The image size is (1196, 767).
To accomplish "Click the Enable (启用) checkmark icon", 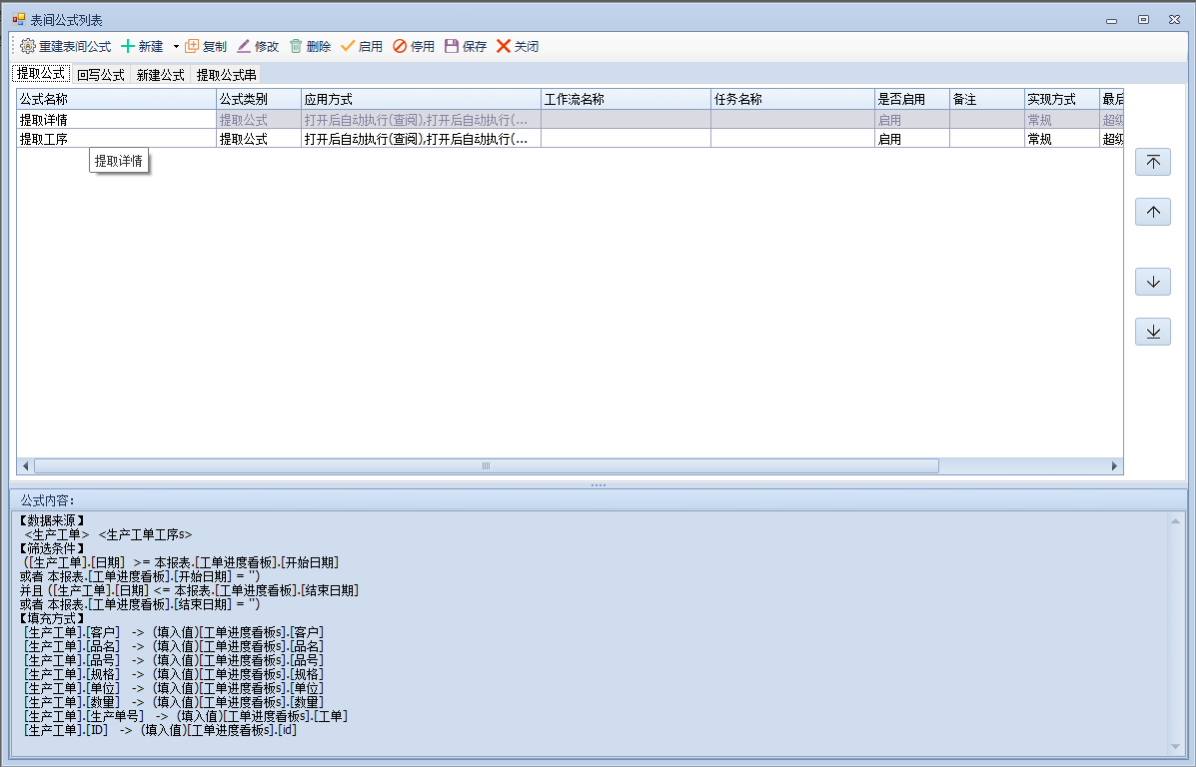I will coord(348,46).
